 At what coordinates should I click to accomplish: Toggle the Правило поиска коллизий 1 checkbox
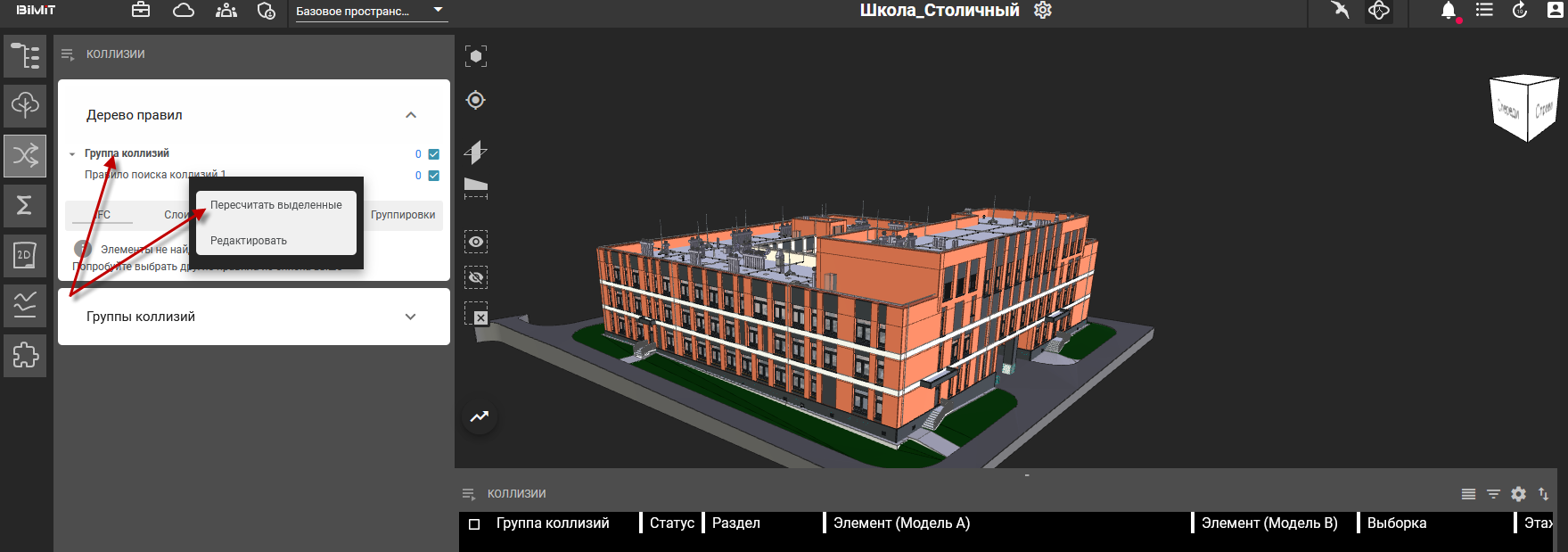[x=434, y=176]
